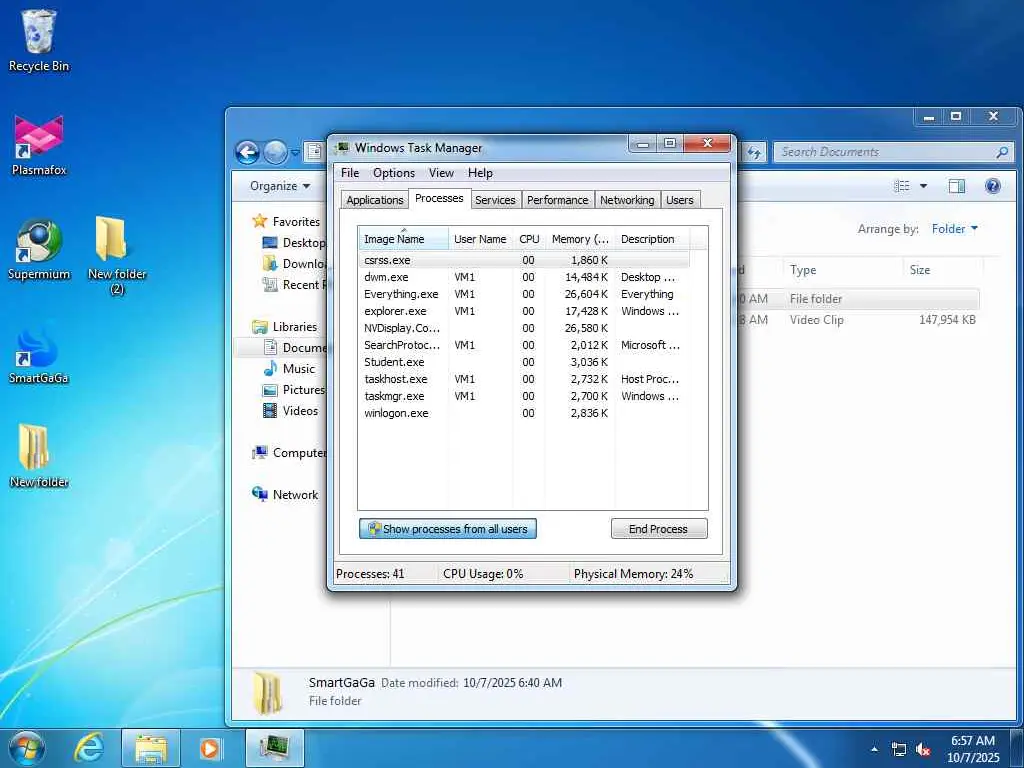Open the SmartGaGa desktop shortcut
The image size is (1024, 768).
(x=39, y=354)
